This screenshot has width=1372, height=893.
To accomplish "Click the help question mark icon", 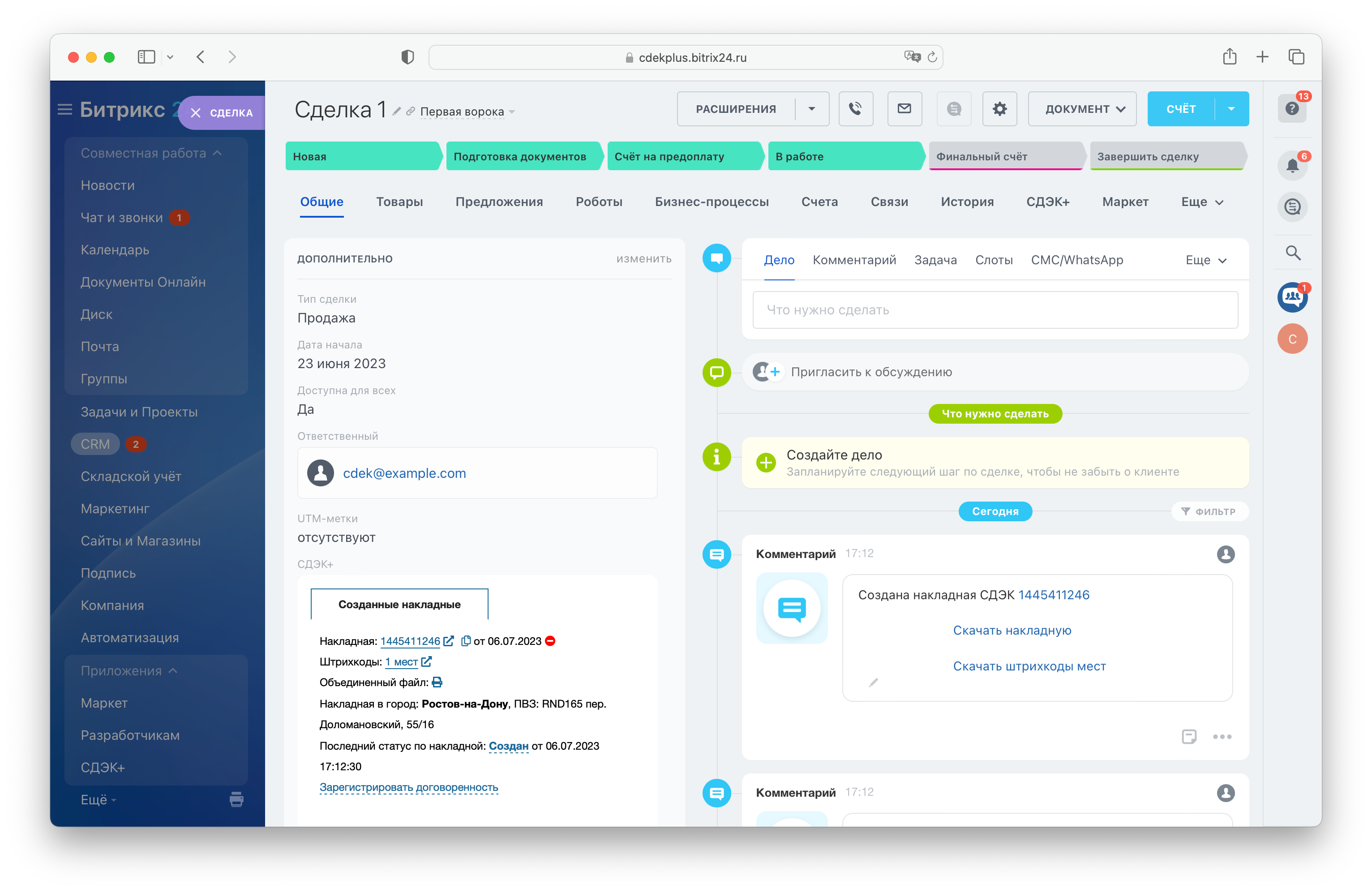I will 1292,108.
